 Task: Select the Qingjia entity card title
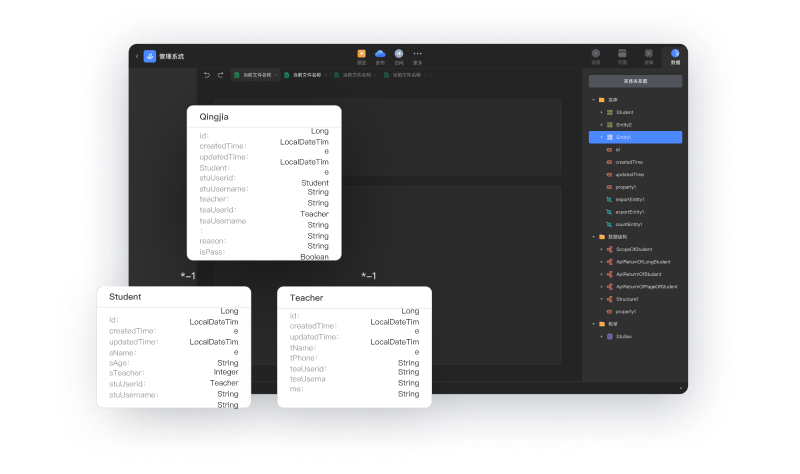coord(214,117)
